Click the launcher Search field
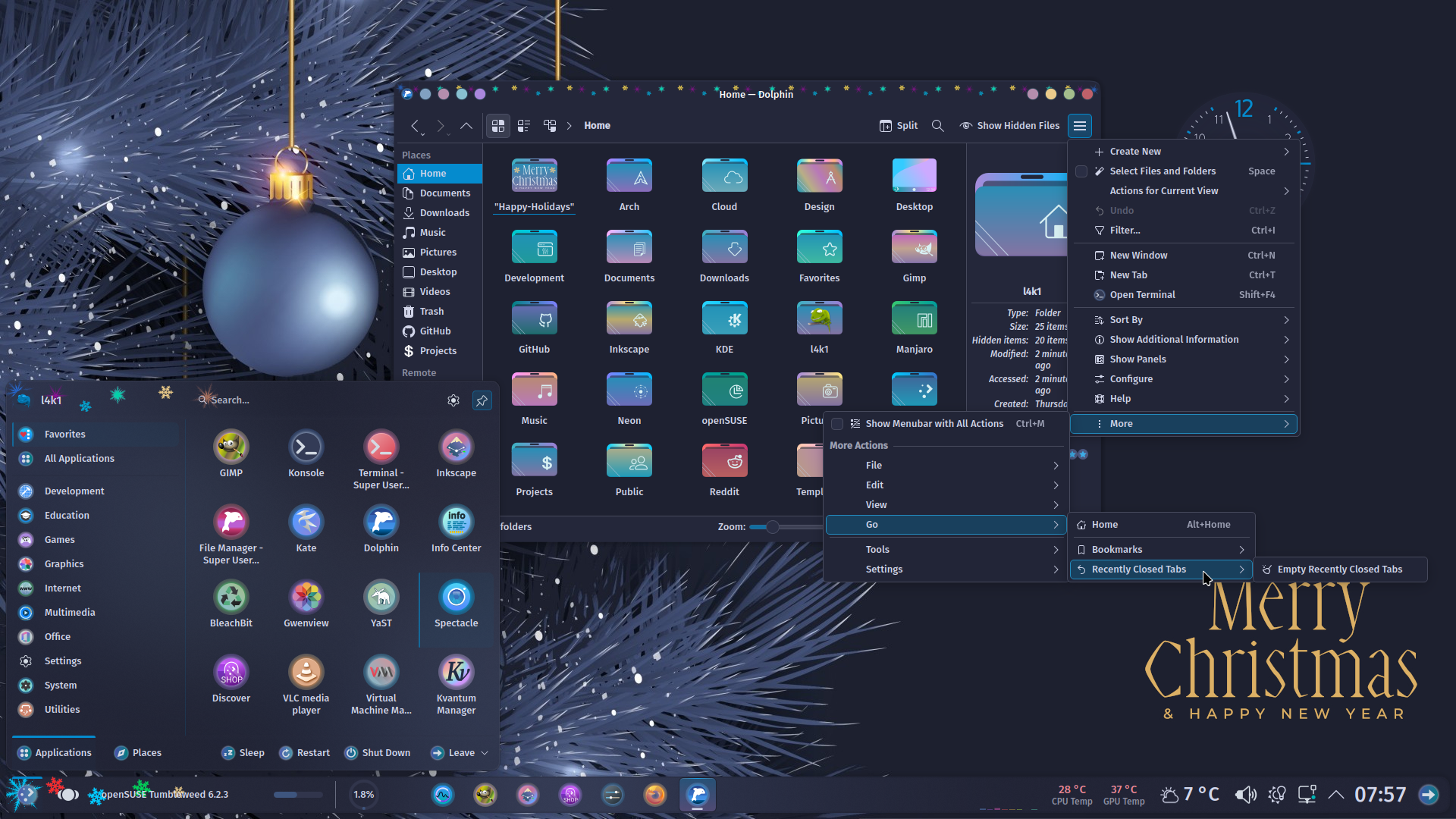Screen dimensions: 1456x819 pyautogui.click(x=318, y=400)
